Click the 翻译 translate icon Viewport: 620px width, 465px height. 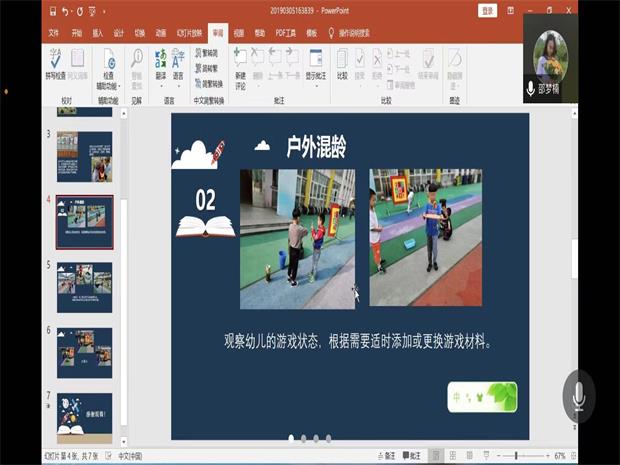coord(160,64)
